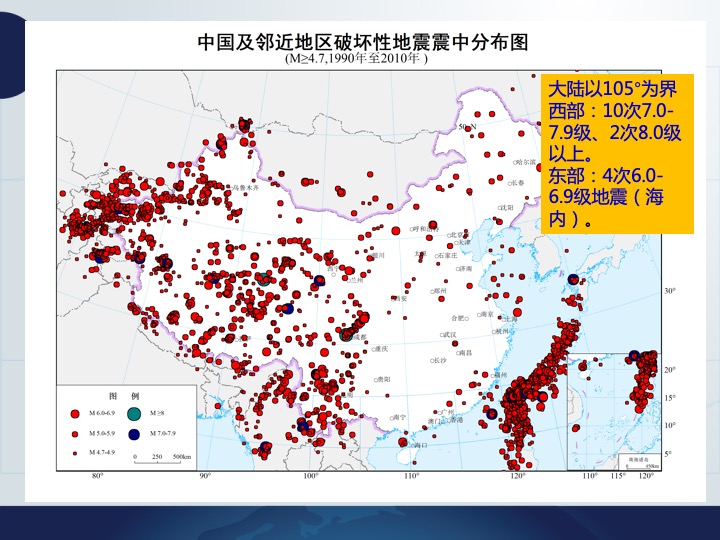Click the yellow text box starting 大陆以105°为界
The width and height of the screenshot is (720, 540).
click(617, 154)
